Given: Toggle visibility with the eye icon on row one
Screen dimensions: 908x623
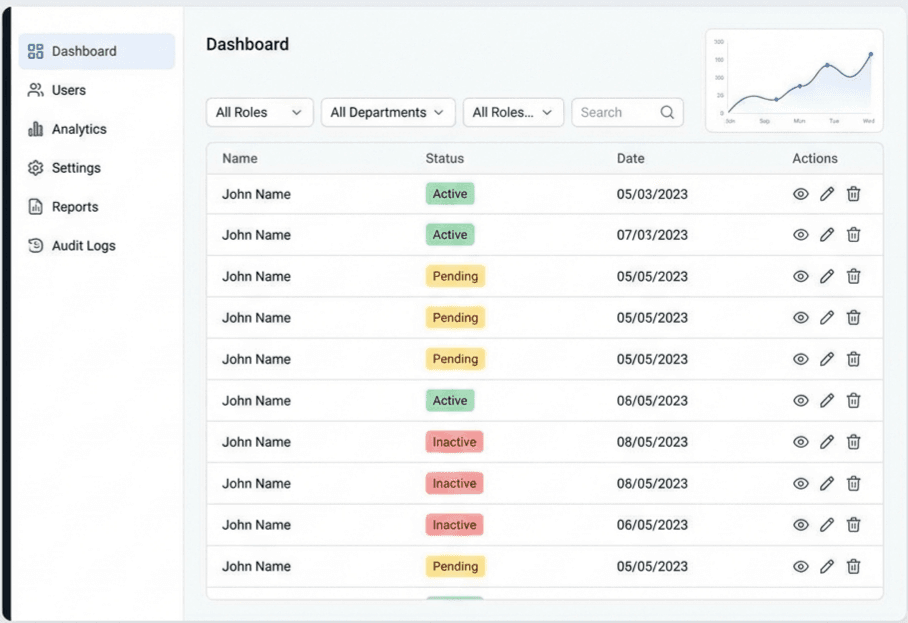Looking at the screenshot, I should (800, 193).
